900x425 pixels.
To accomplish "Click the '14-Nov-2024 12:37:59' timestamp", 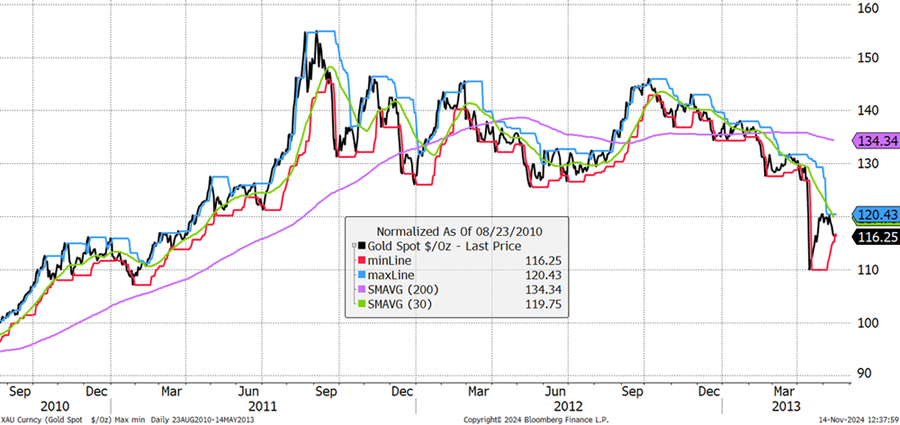I will [x=859, y=420].
